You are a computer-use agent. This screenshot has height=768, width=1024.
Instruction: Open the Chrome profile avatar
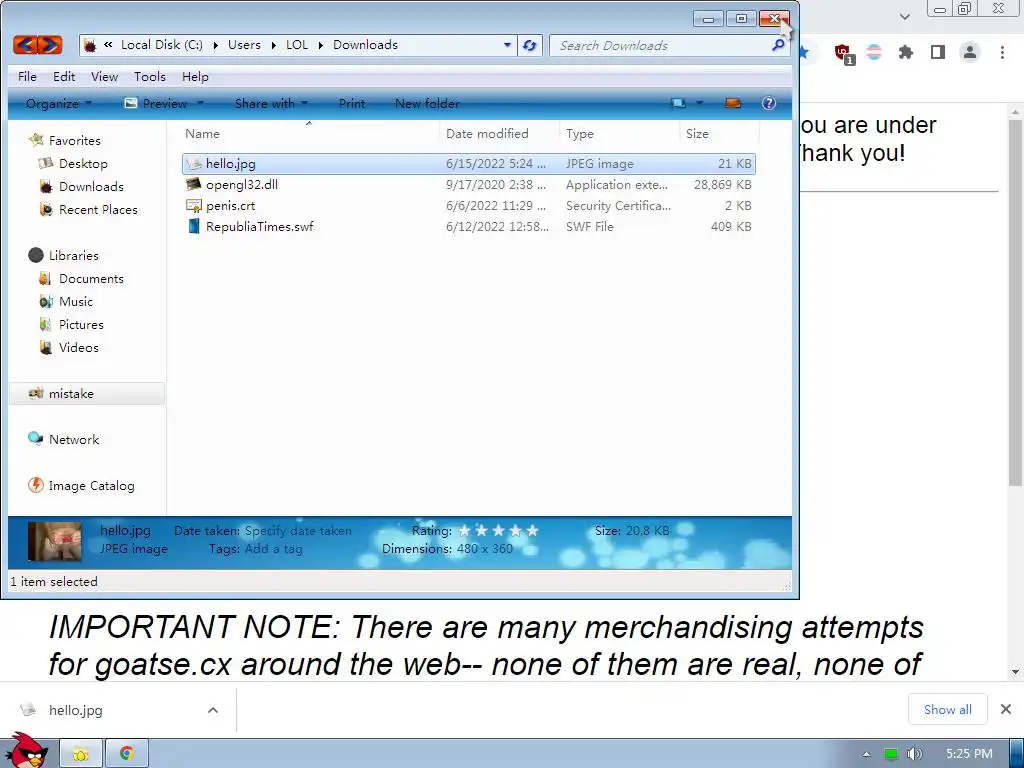[x=970, y=52]
